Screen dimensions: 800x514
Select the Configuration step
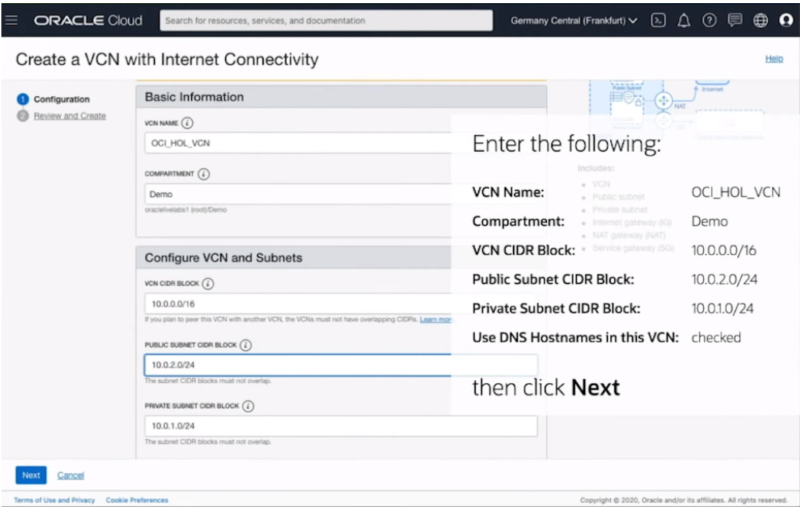61,99
